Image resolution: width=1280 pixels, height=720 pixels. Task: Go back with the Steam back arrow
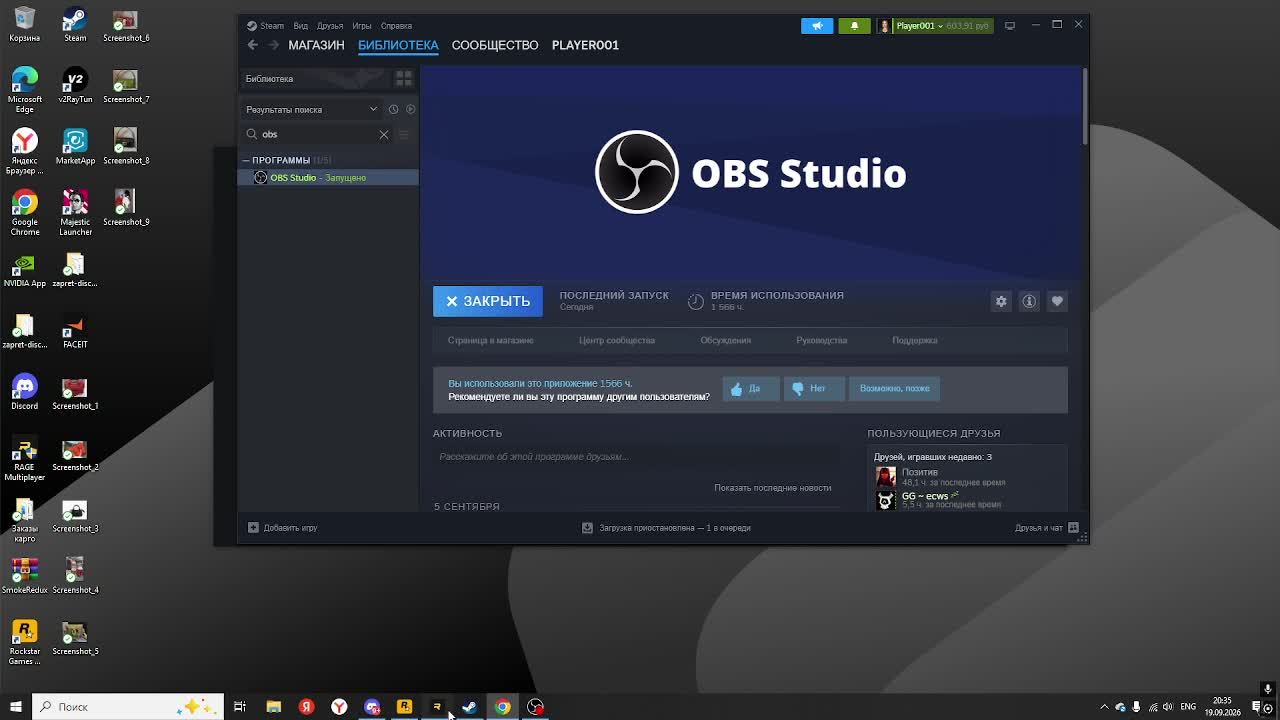(x=253, y=45)
